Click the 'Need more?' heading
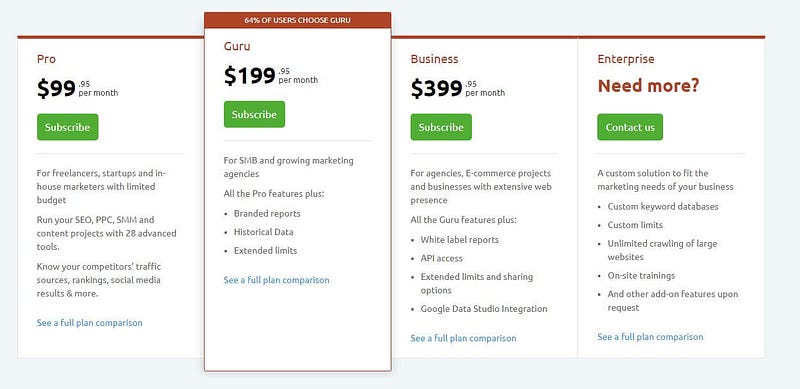 pos(648,86)
